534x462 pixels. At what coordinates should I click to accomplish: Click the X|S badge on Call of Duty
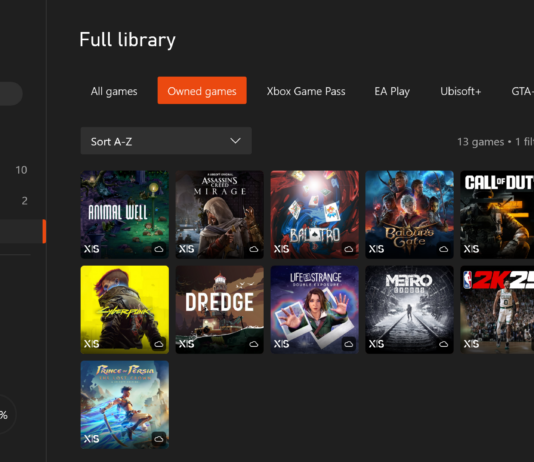pos(472,249)
